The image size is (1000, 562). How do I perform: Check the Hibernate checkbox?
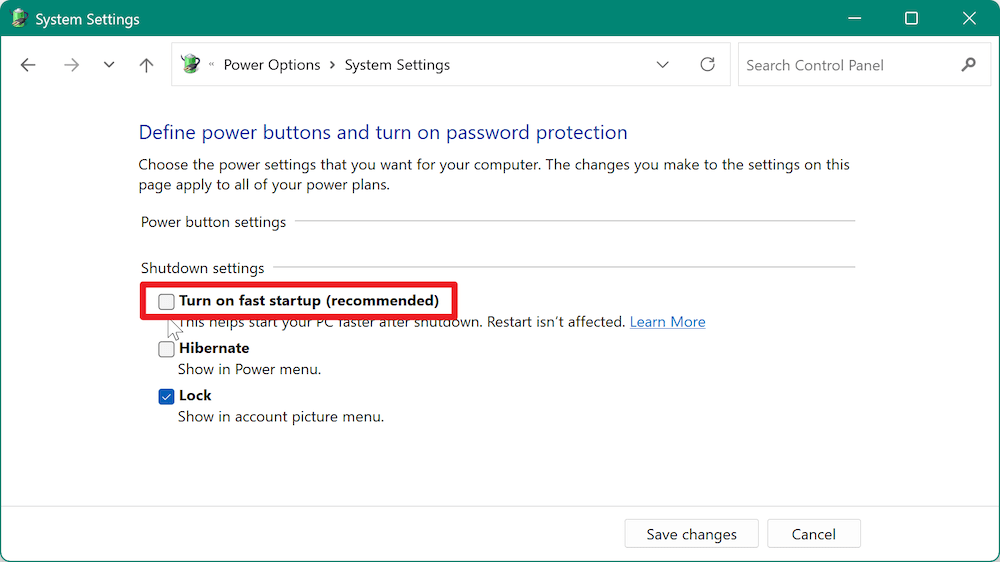click(166, 349)
